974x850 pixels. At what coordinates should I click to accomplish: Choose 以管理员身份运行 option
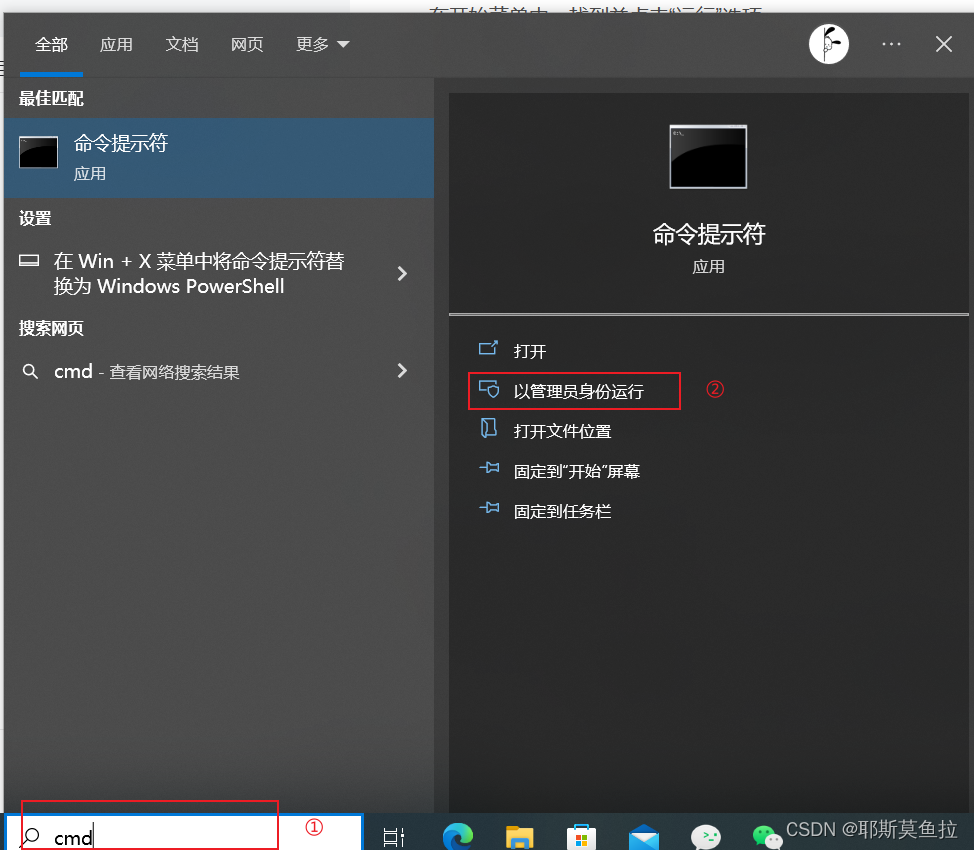tap(578, 391)
